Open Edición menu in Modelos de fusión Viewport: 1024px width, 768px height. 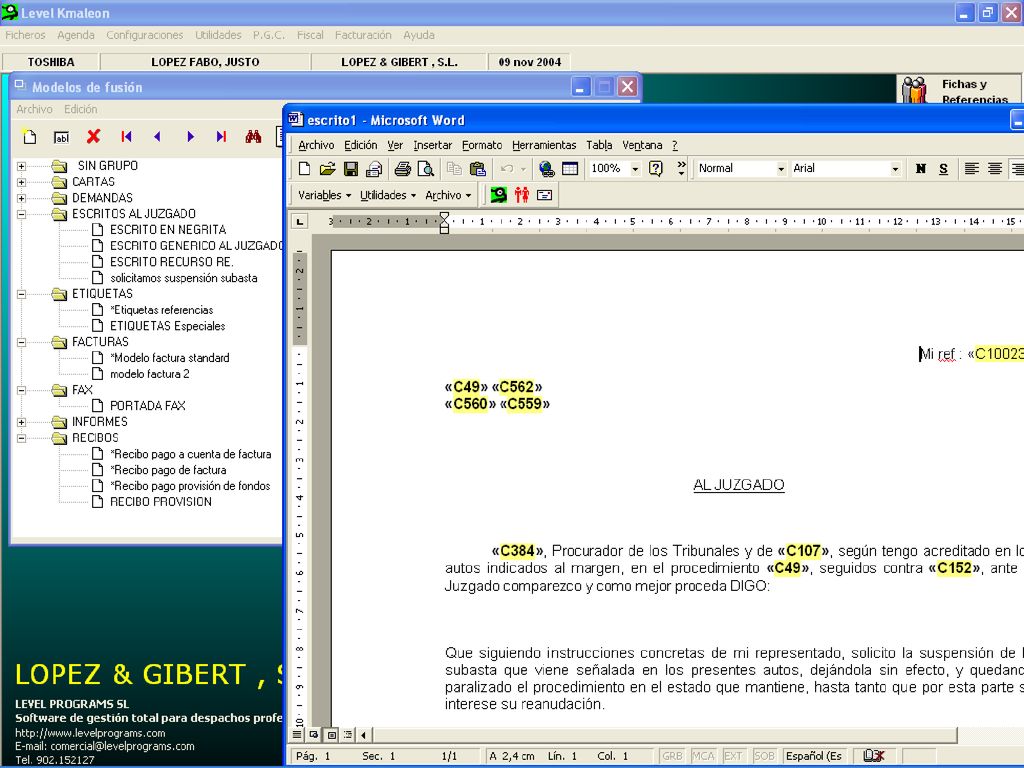pyautogui.click(x=80, y=109)
